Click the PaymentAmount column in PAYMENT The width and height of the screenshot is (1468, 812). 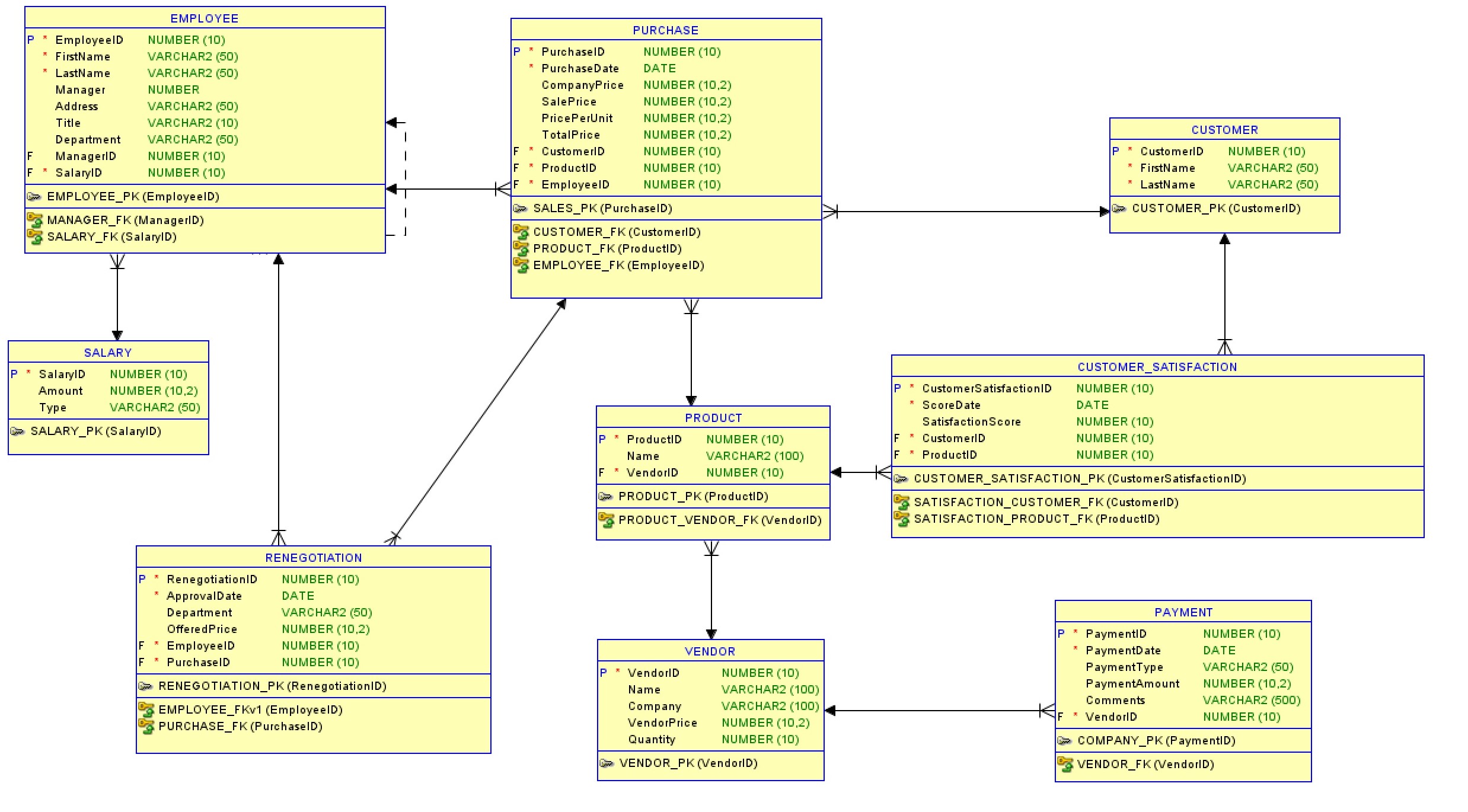pyautogui.click(x=1132, y=683)
